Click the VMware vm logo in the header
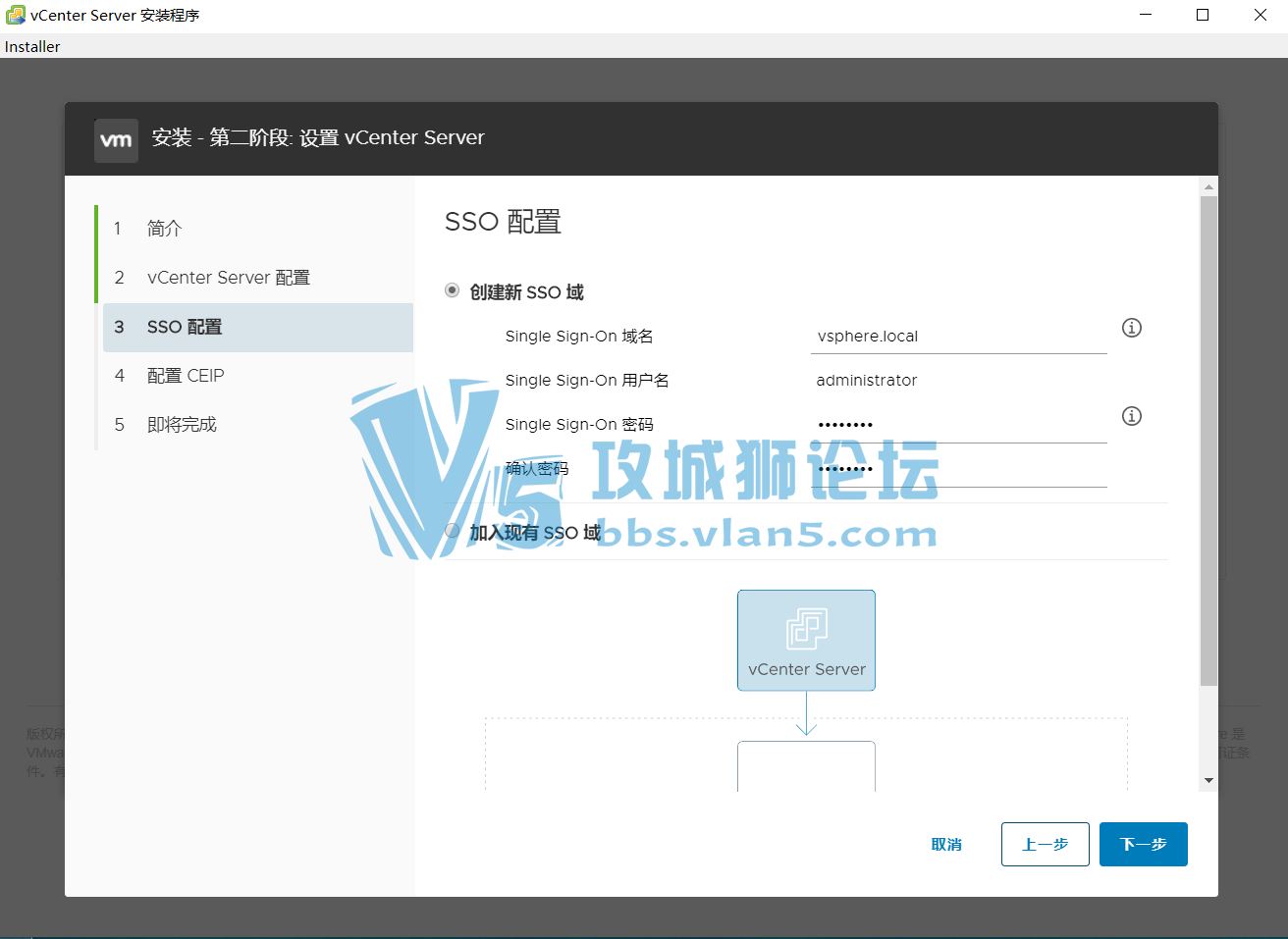 116,140
